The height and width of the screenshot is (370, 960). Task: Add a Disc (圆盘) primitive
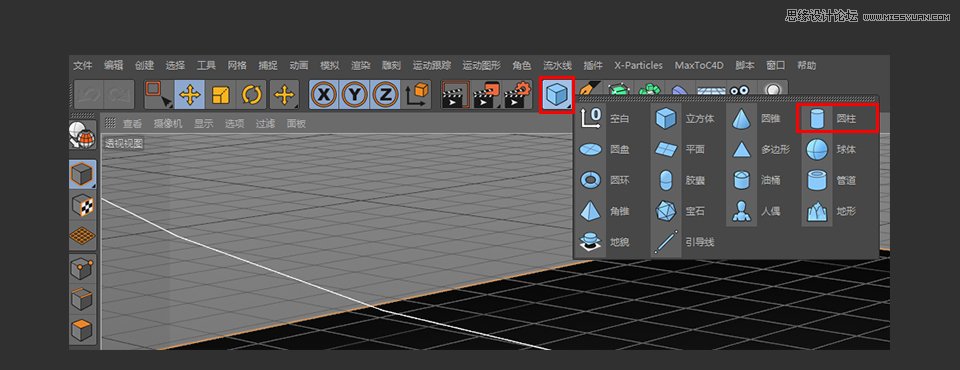pyautogui.click(x=605, y=149)
